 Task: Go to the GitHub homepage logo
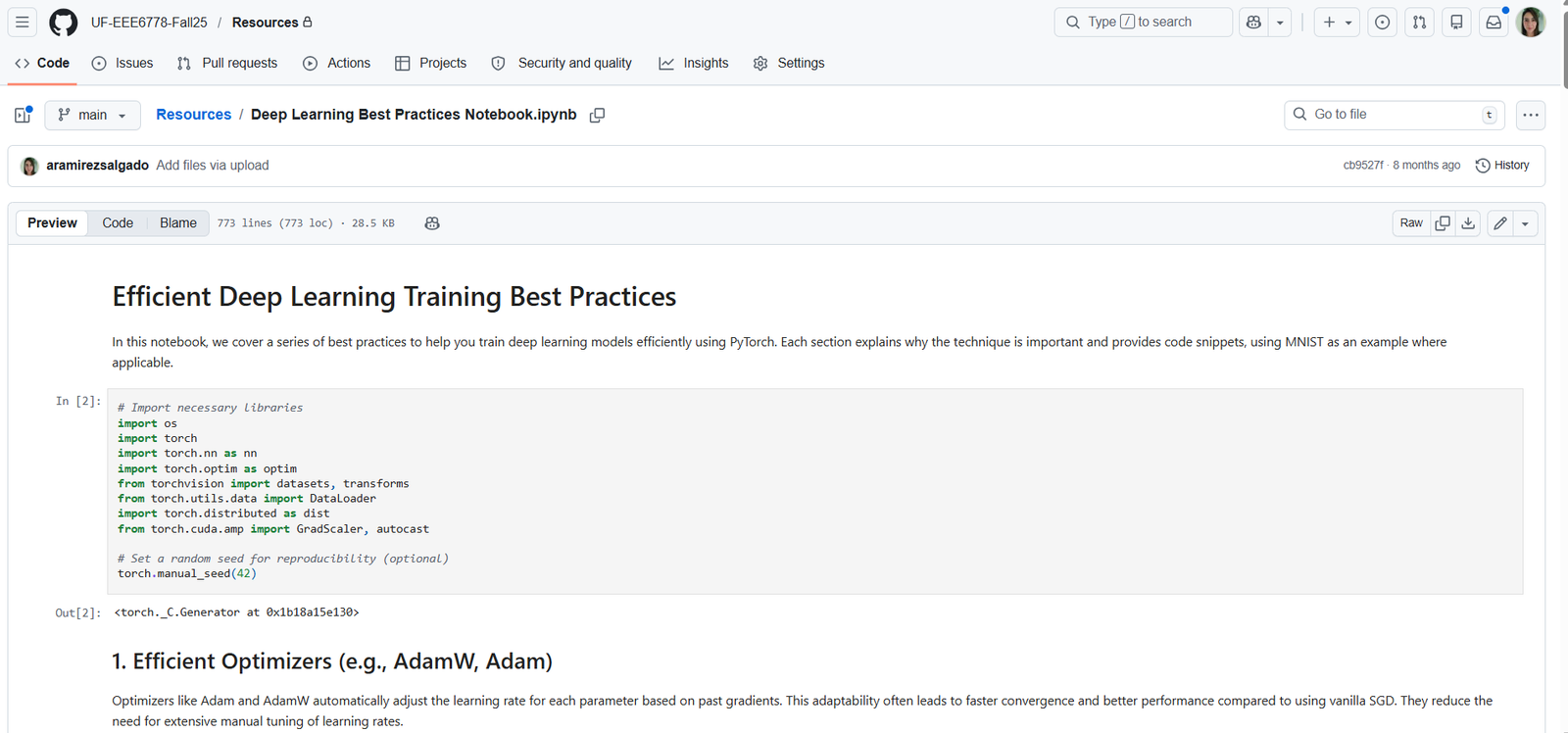click(64, 22)
